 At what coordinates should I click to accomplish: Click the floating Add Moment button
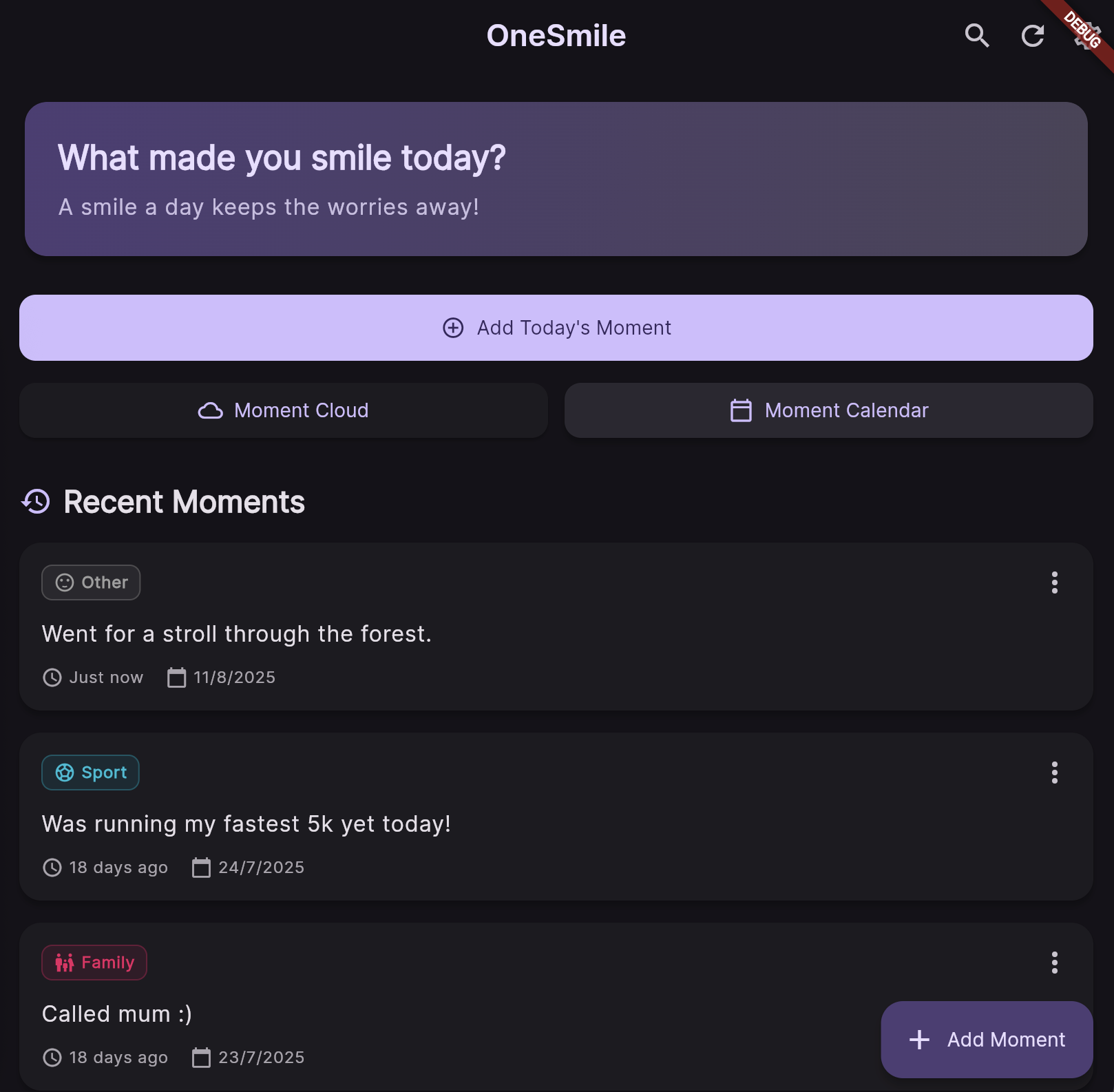987,1040
